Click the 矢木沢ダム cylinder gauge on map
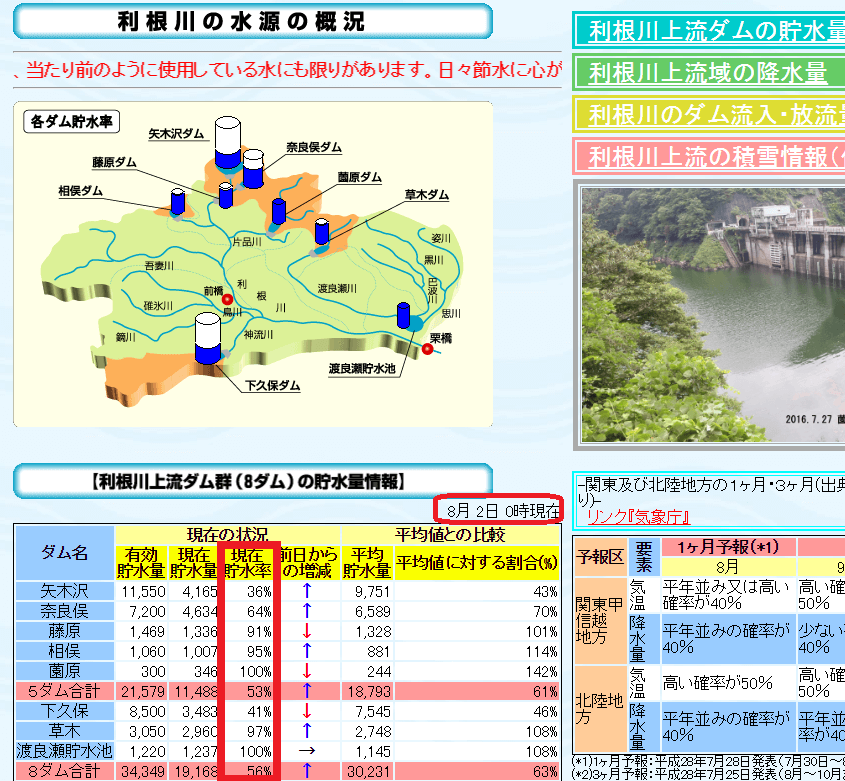This screenshot has height=781, width=845. click(x=227, y=143)
